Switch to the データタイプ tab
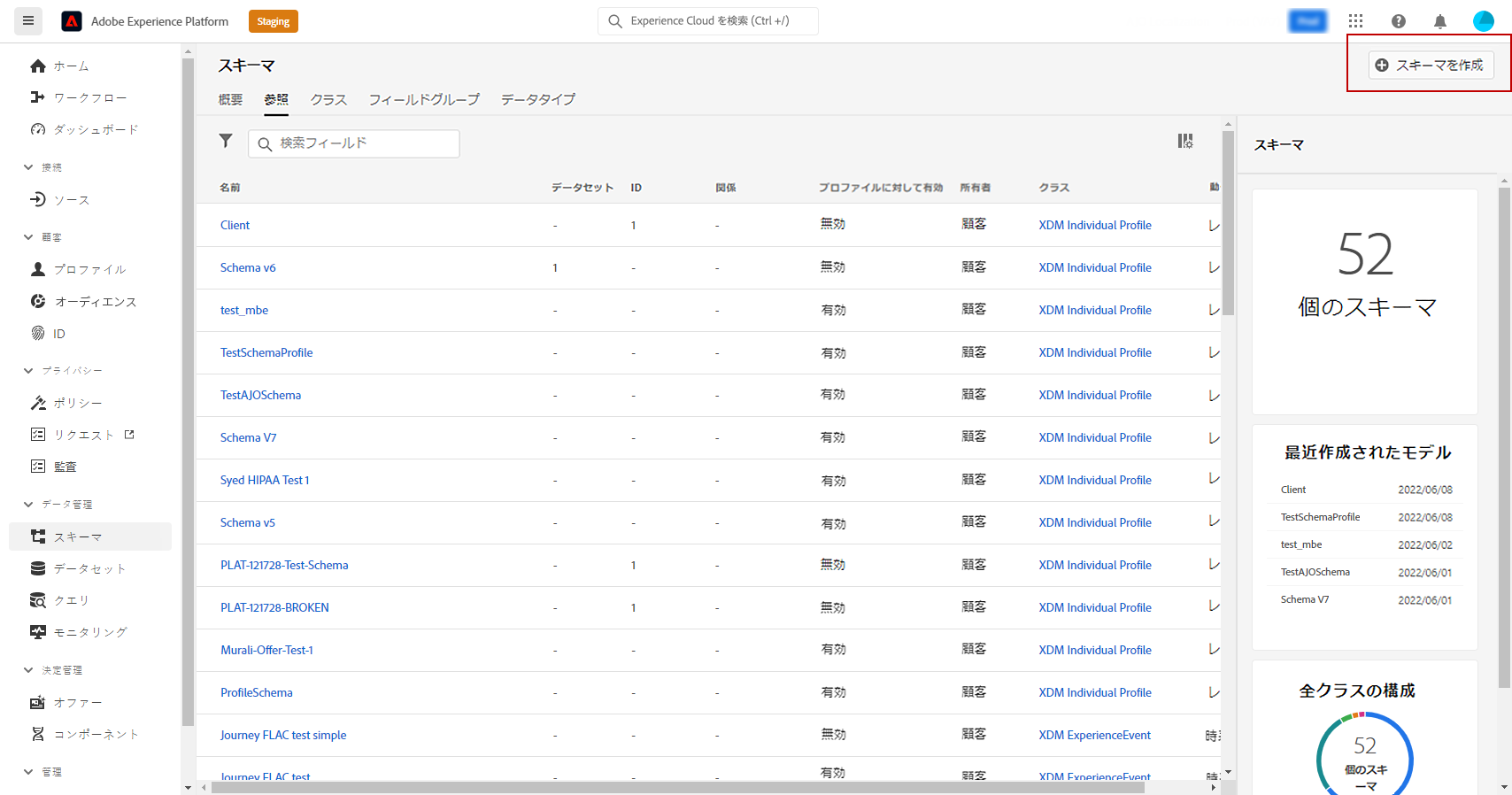 point(538,100)
